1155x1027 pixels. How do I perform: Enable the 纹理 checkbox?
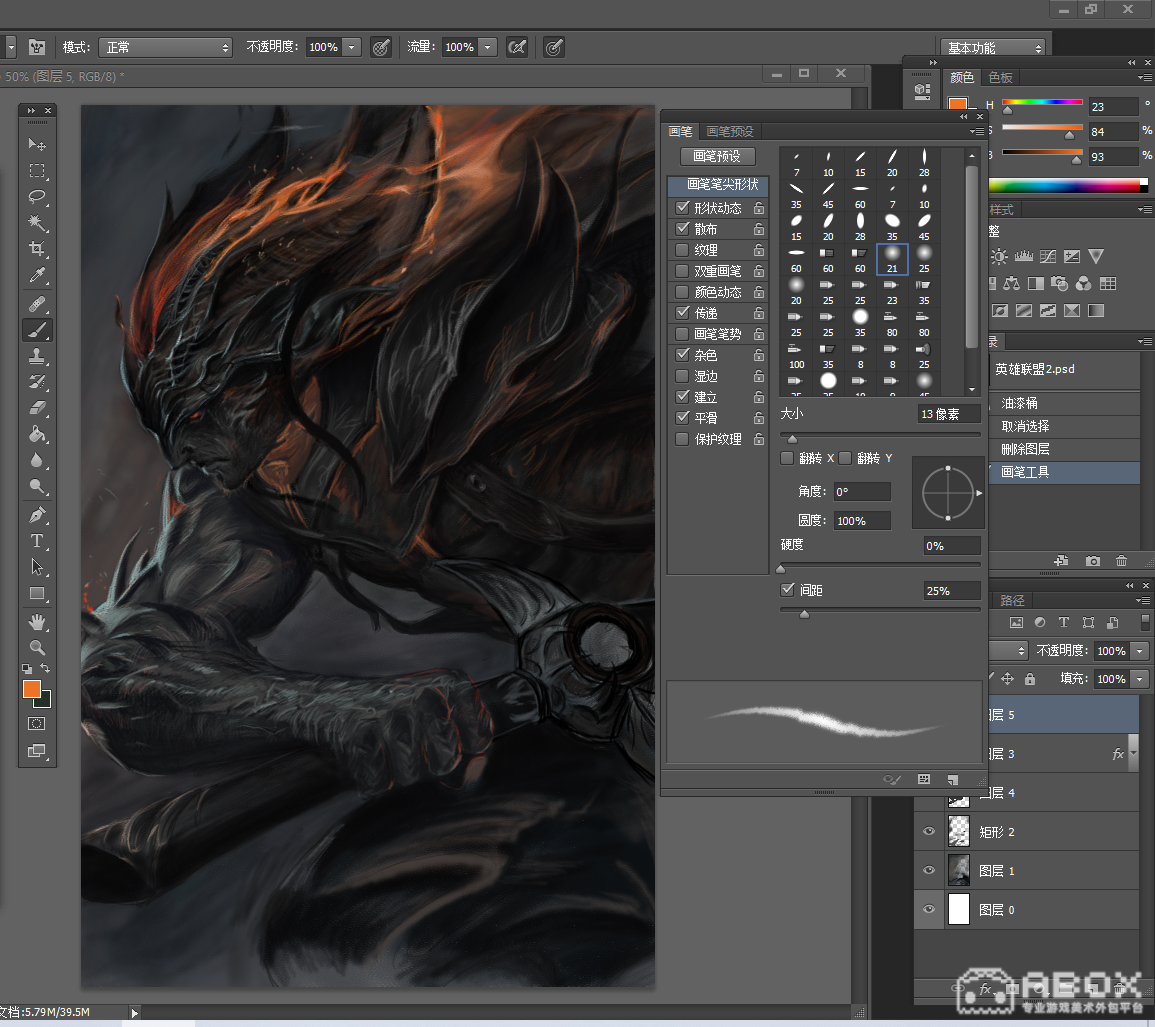pyautogui.click(x=682, y=250)
